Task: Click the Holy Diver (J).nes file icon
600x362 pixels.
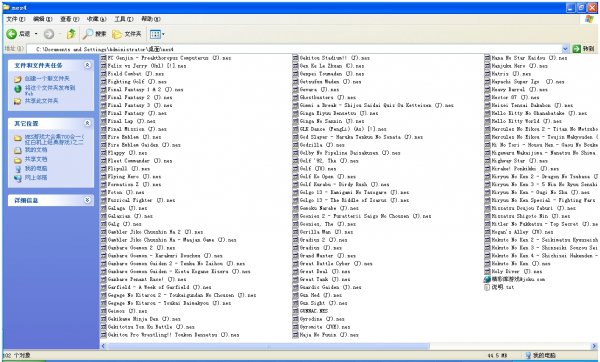Action: point(487,271)
